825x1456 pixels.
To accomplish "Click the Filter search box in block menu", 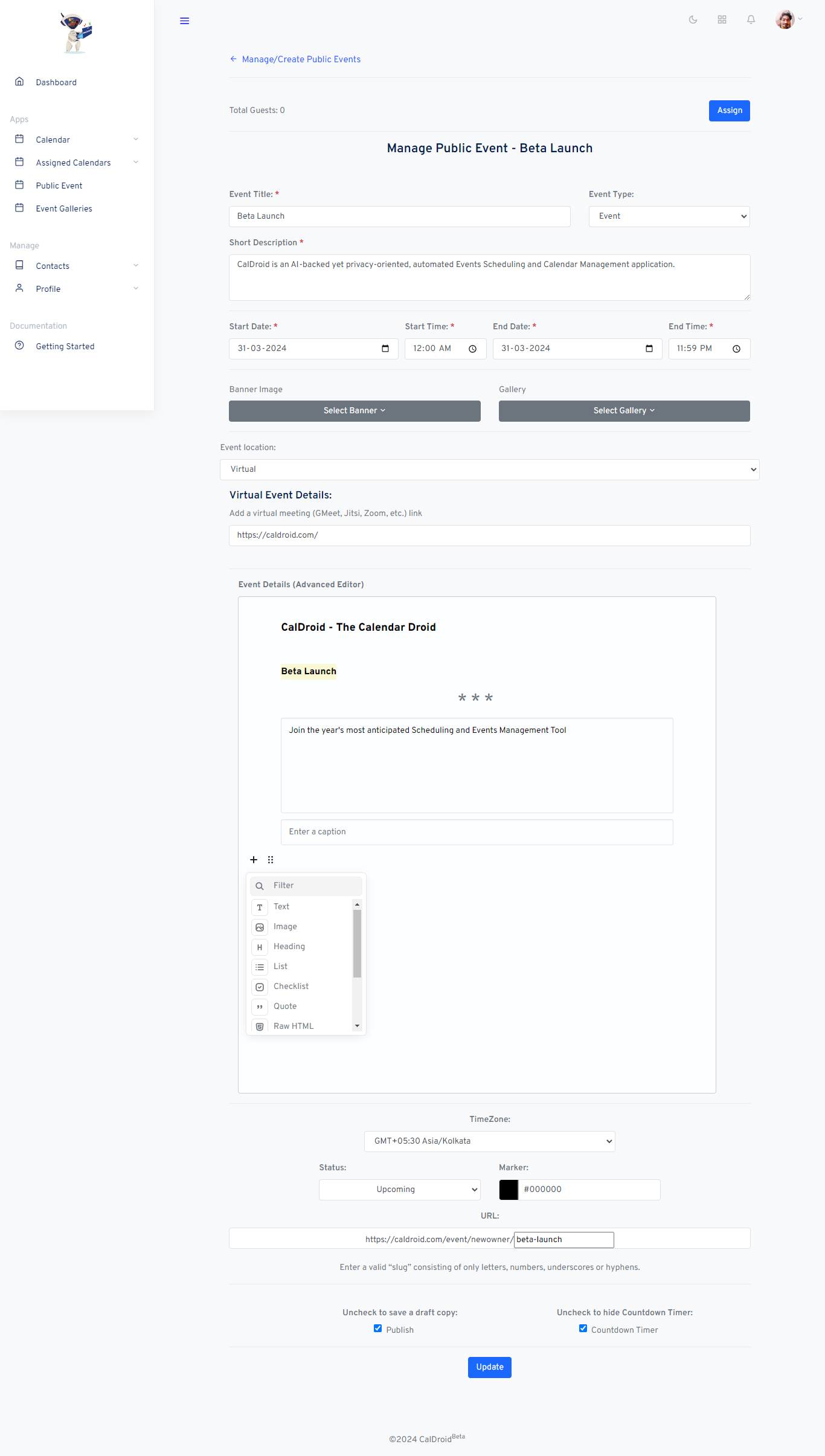I will pyautogui.click(x=306, y=886).
